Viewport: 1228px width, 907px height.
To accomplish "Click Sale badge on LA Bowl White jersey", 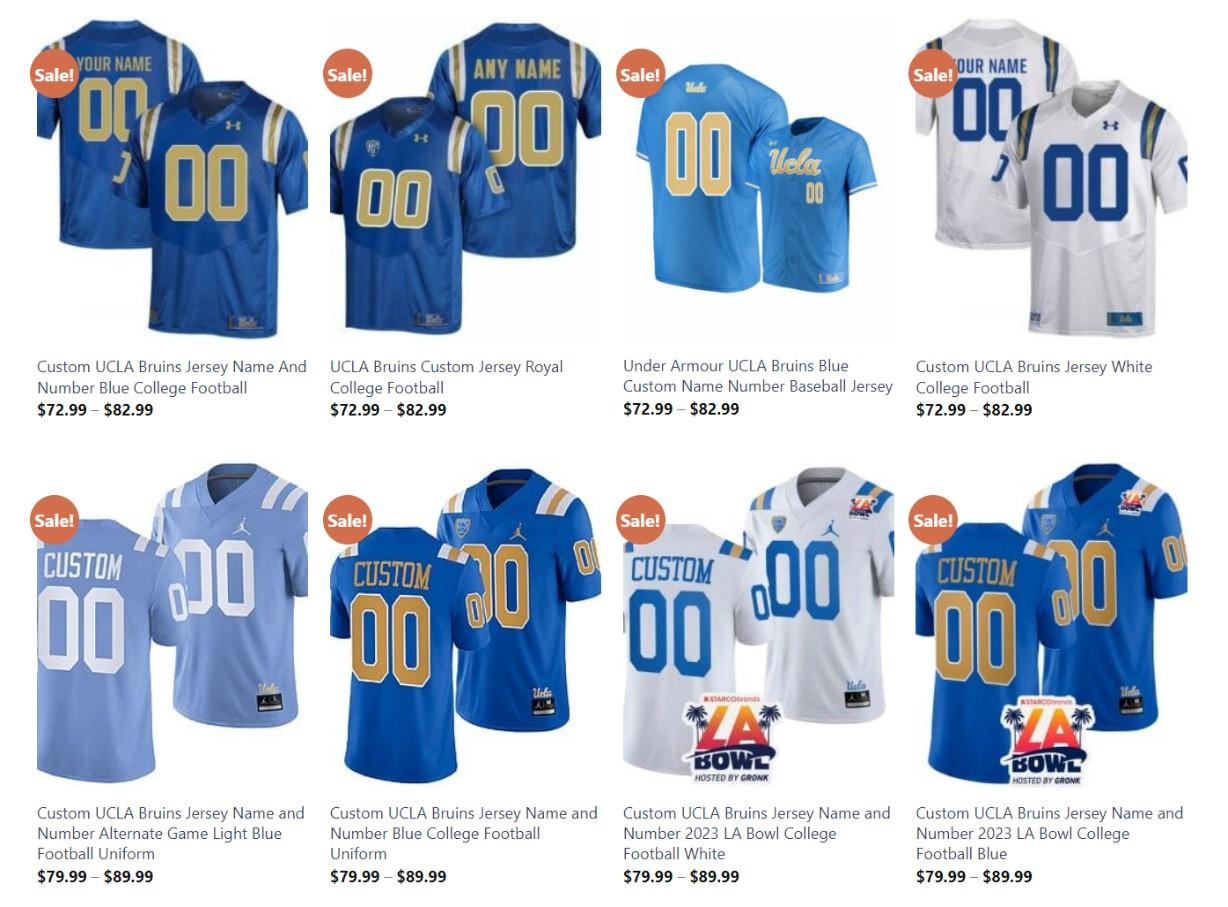I will [x=641, y=520].
